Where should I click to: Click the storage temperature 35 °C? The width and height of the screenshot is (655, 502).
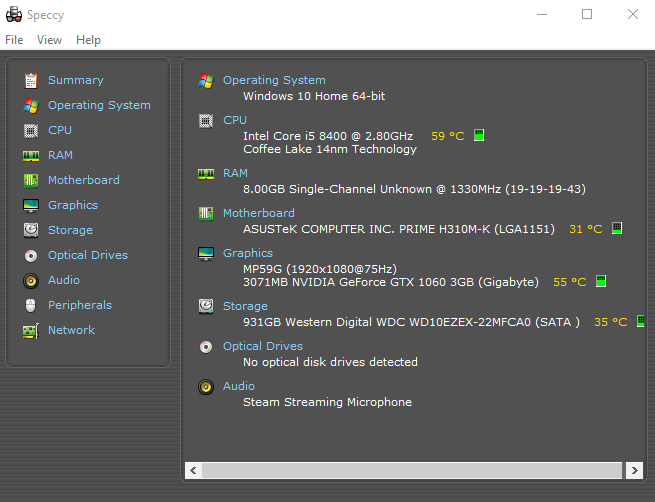point(611,322)
